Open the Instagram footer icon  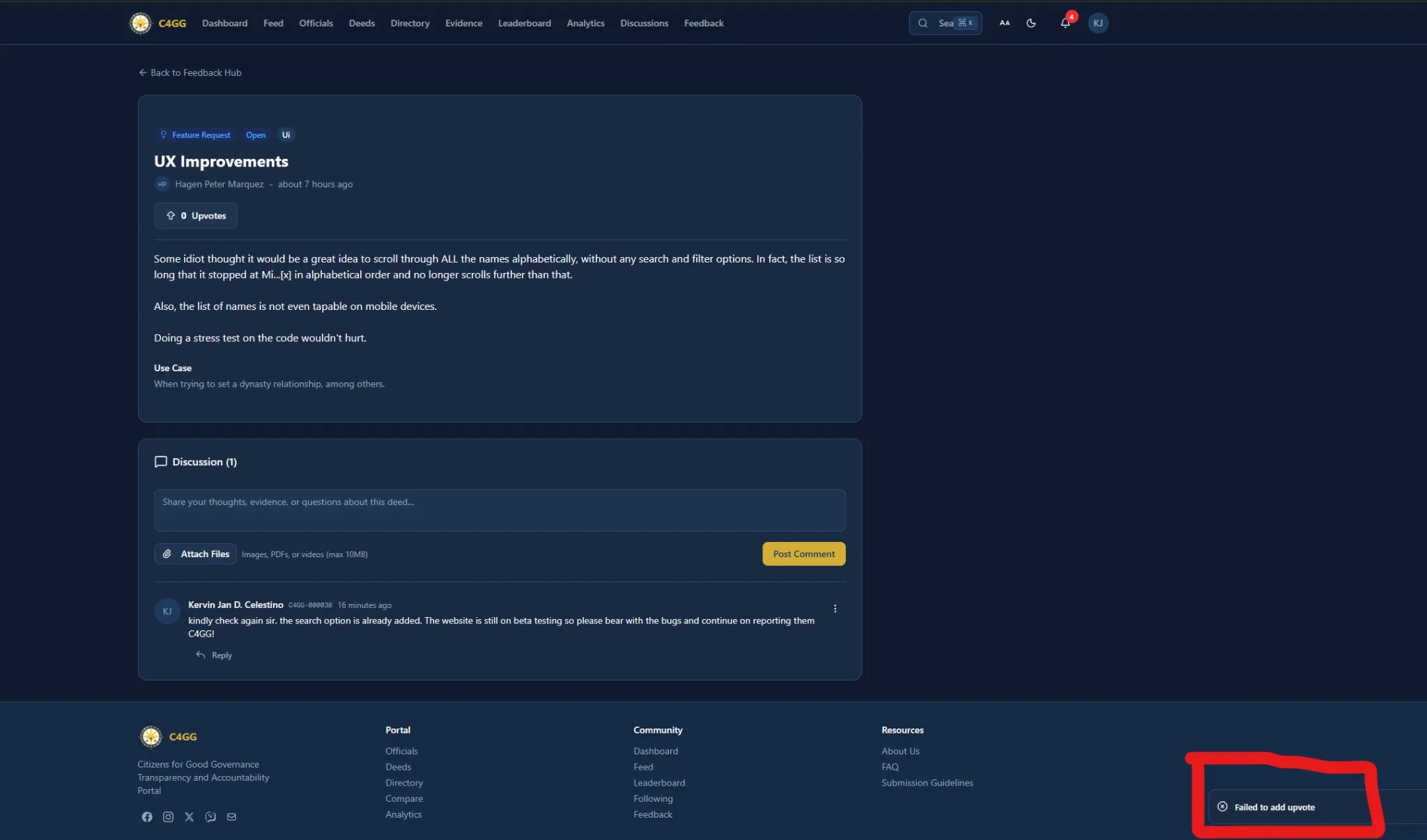pos(168,817)
